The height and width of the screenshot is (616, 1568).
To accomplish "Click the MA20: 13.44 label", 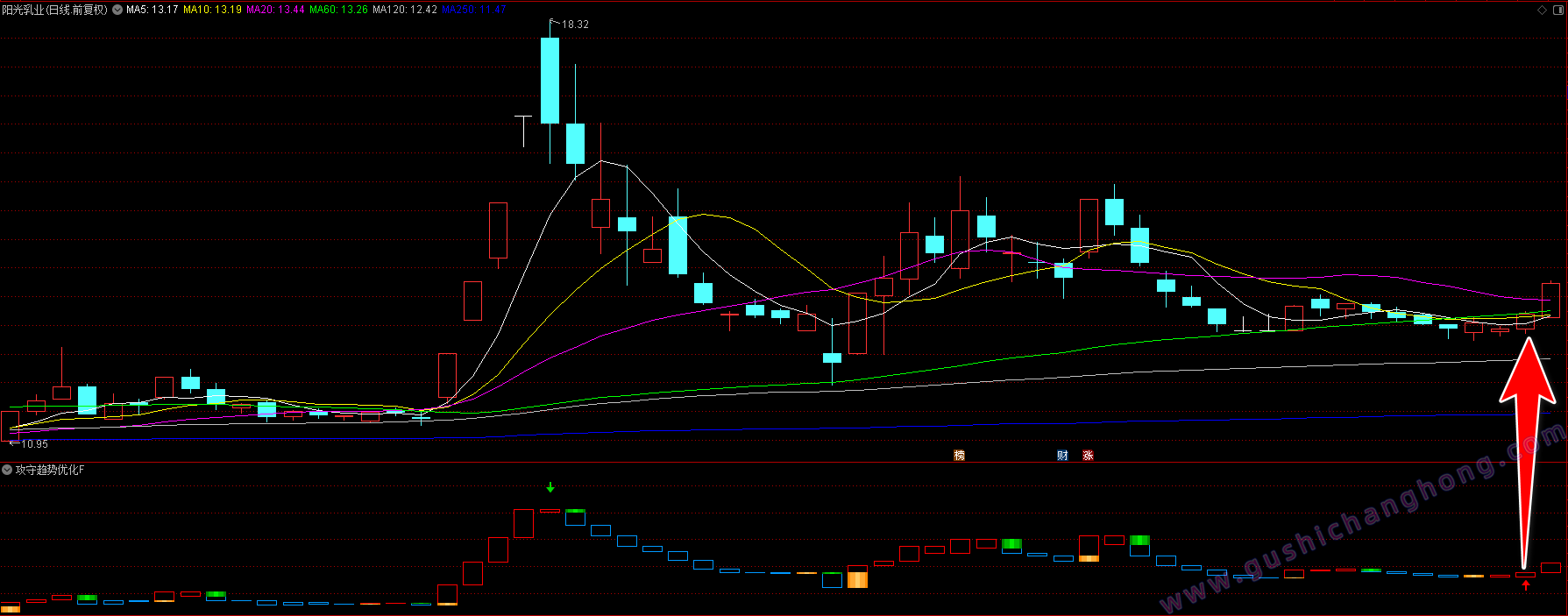I will (275, 10).
